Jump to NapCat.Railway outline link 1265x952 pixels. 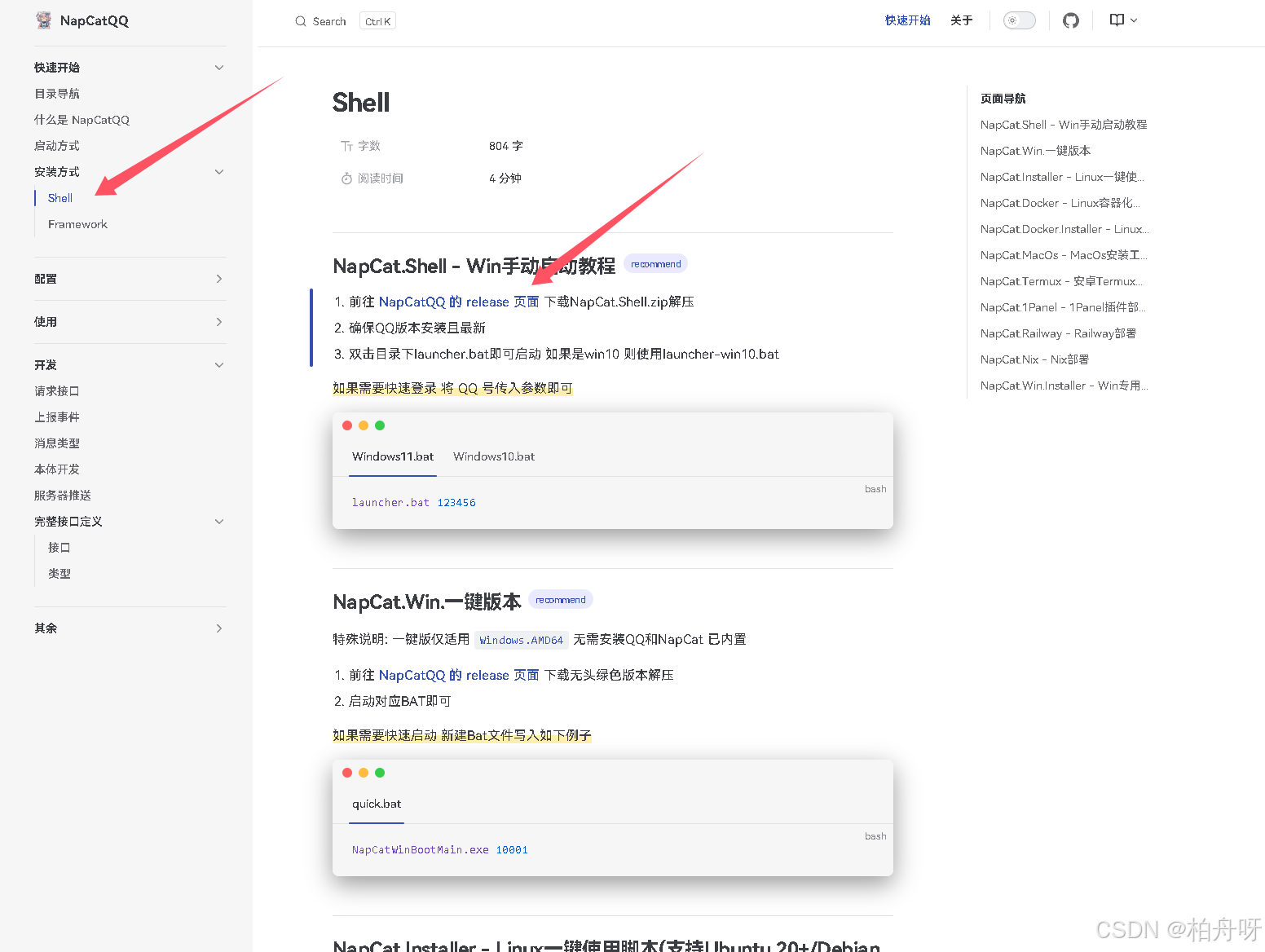1058,333
